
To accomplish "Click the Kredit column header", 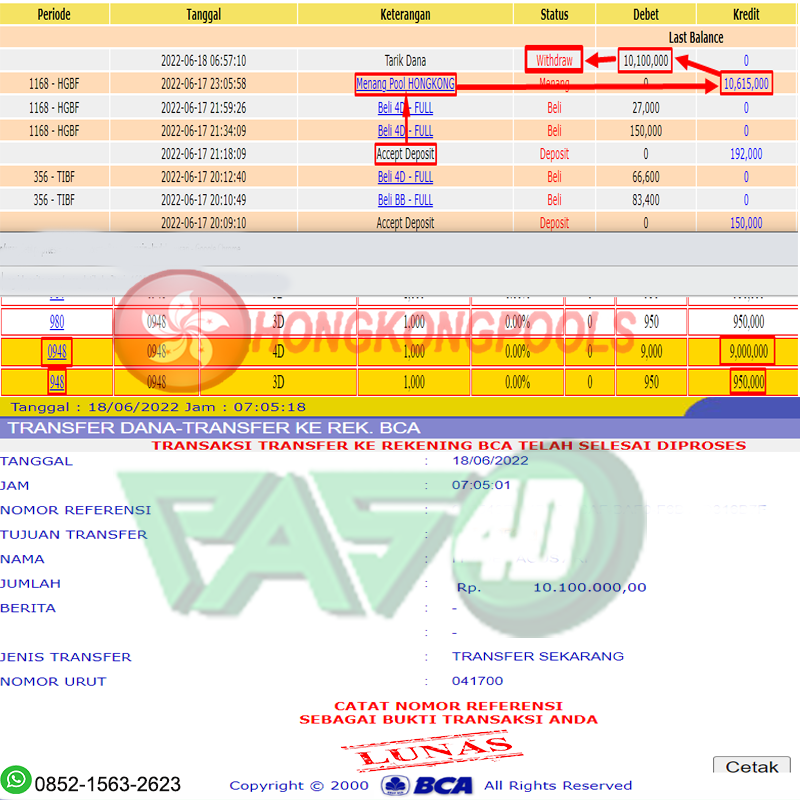I will [x=746, y=14].
